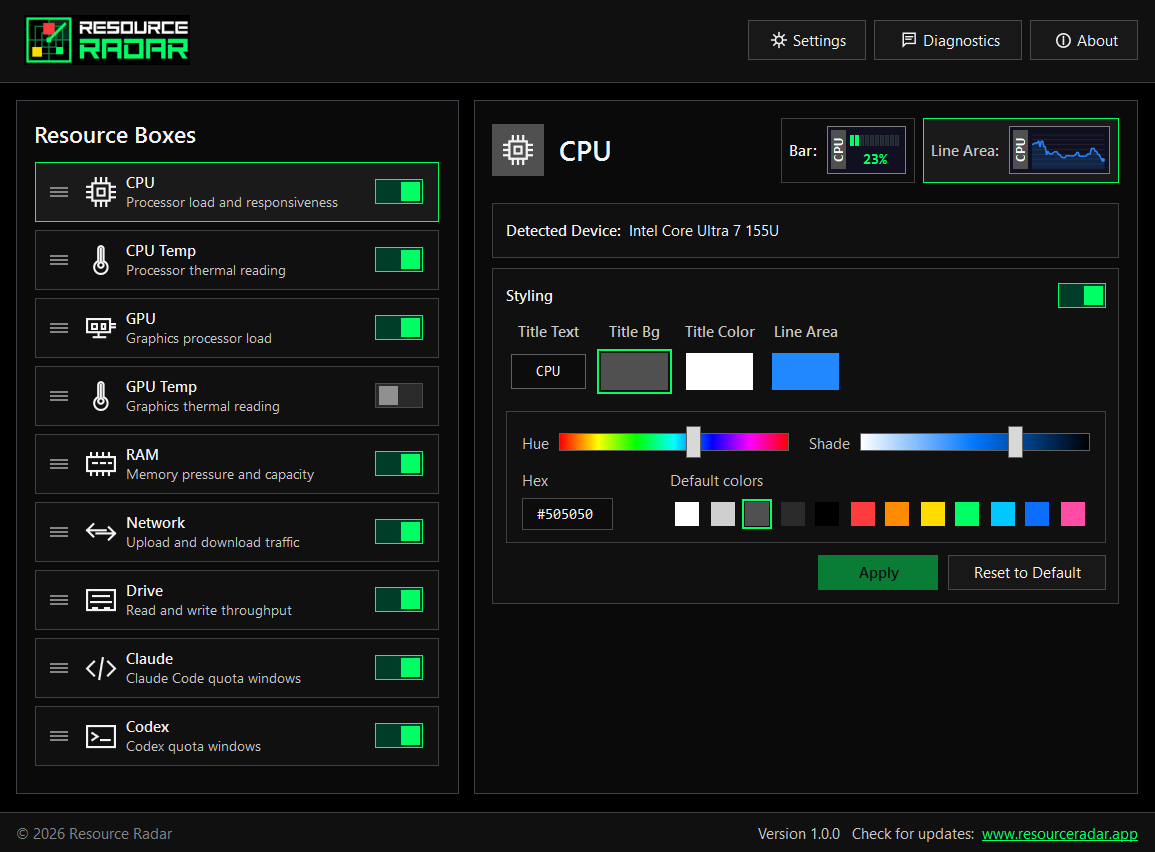
Task: Click the Drive disk icon
Action: (x=101, y=600)
